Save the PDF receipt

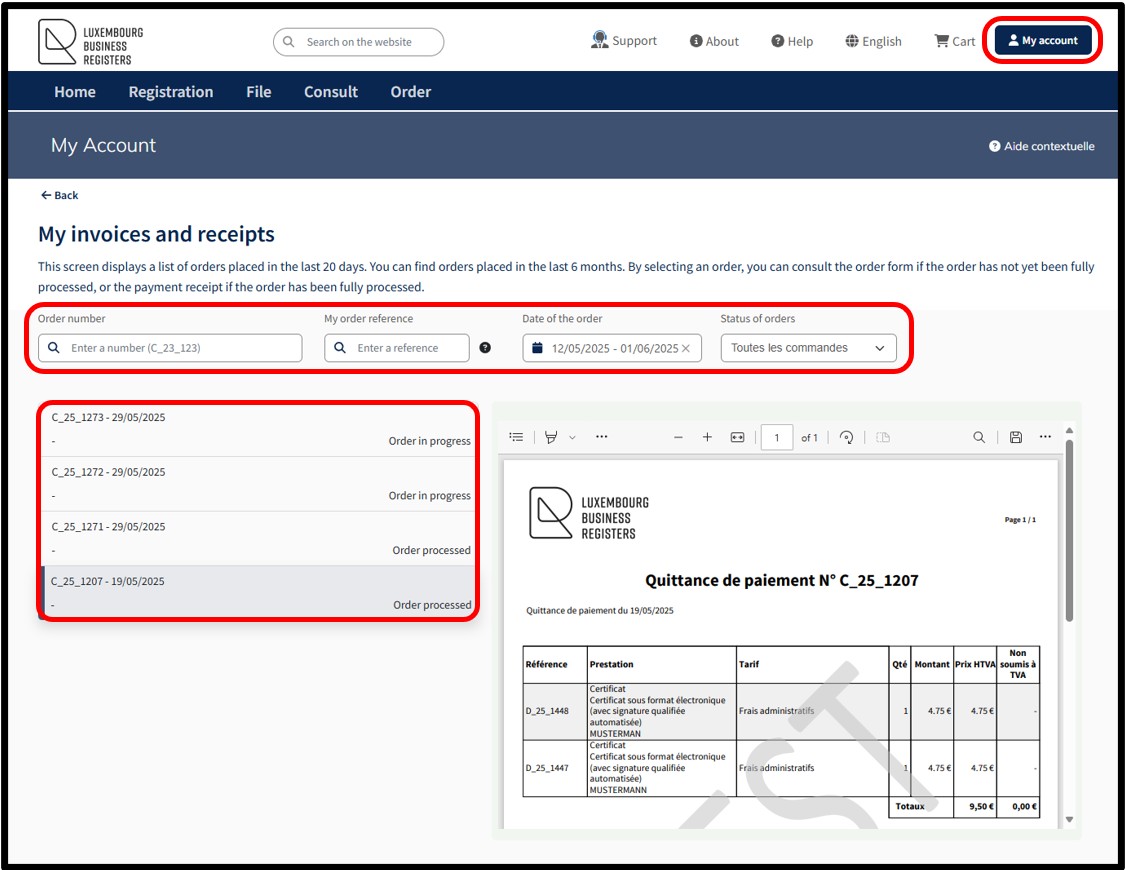pos(1015,437)
